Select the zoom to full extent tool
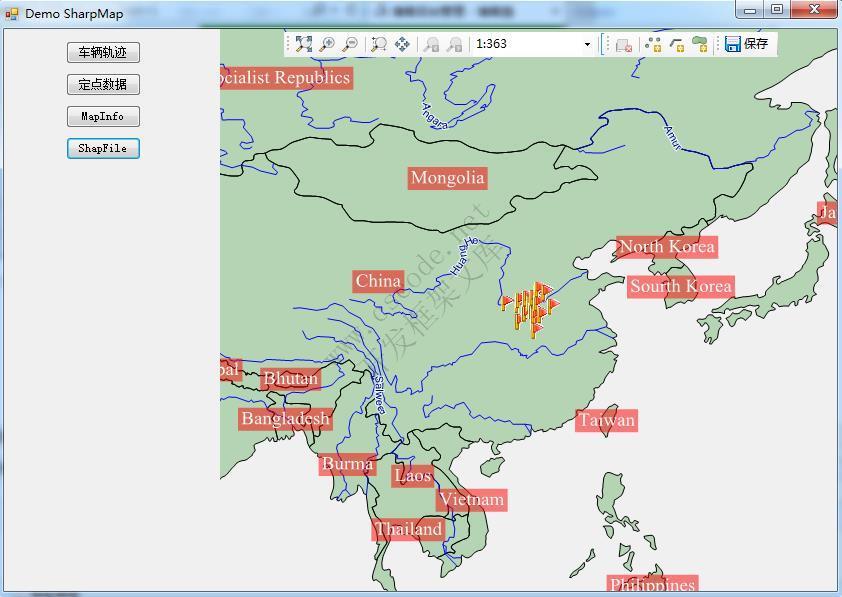Viewport: 842px width, 597px height. coord(302,44)
